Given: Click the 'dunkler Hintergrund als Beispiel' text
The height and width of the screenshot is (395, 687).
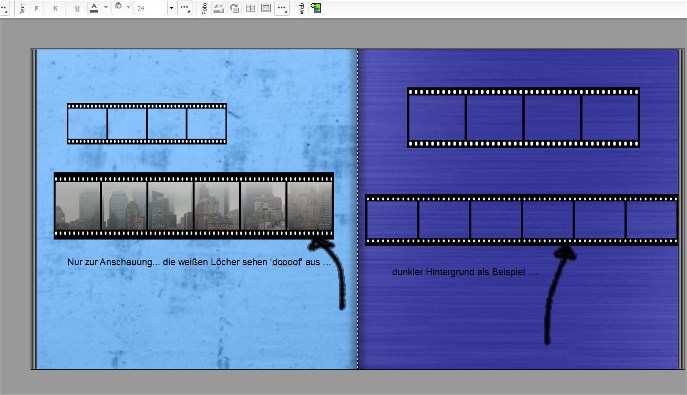Looking at the screenshot, I should (x=465, y=272).
